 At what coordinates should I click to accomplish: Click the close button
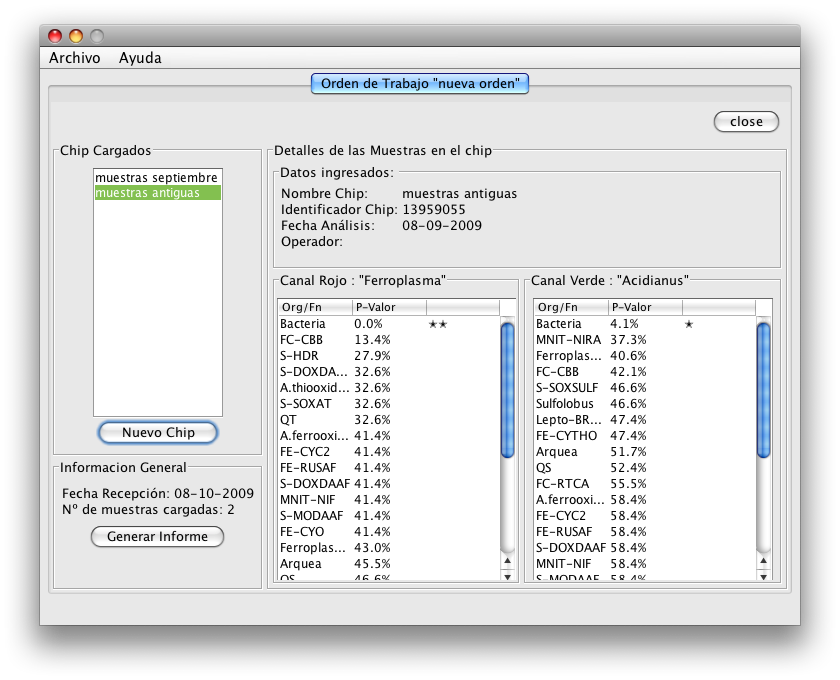pos(746,122)
